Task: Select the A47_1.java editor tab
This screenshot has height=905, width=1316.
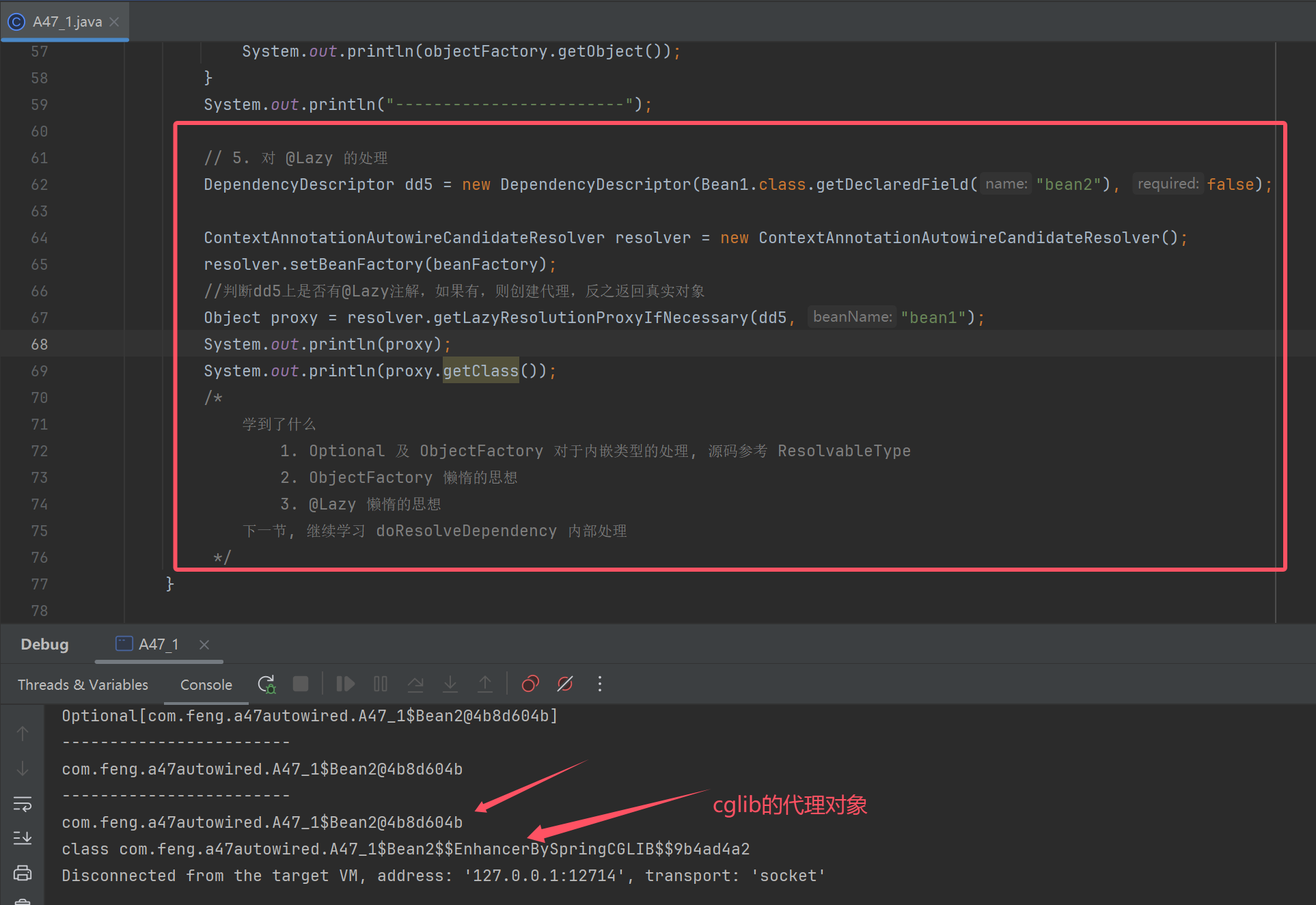Action: click(66, 22)
